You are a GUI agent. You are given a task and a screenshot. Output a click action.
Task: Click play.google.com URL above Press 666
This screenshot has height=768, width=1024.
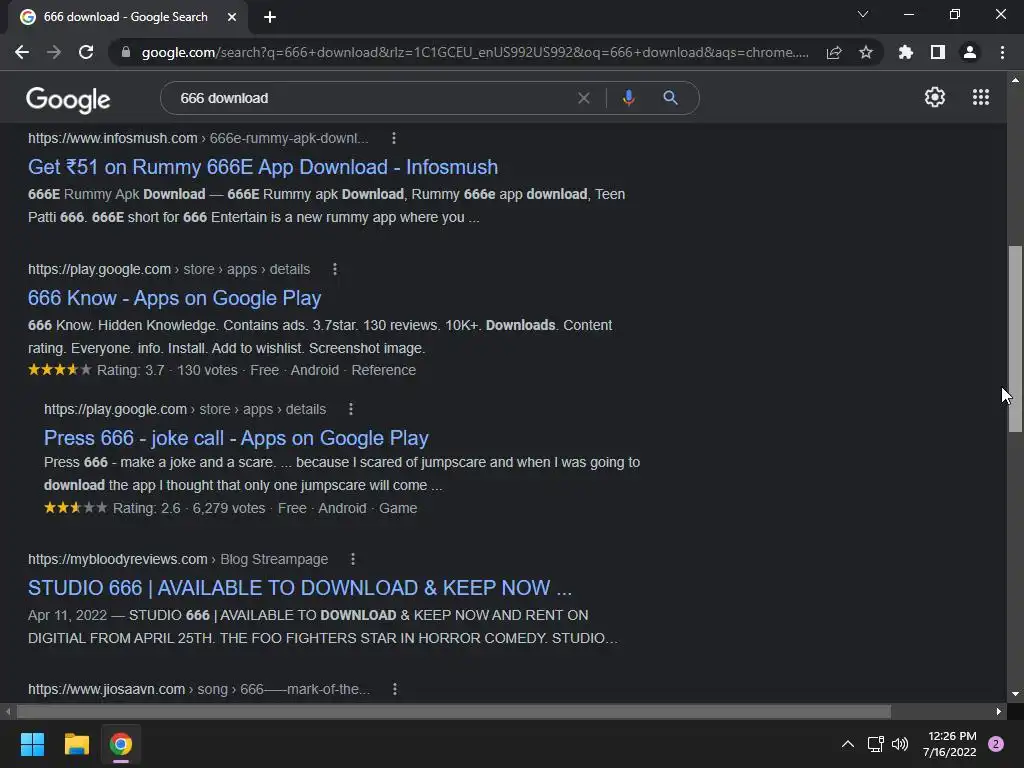tap(185, 409)
